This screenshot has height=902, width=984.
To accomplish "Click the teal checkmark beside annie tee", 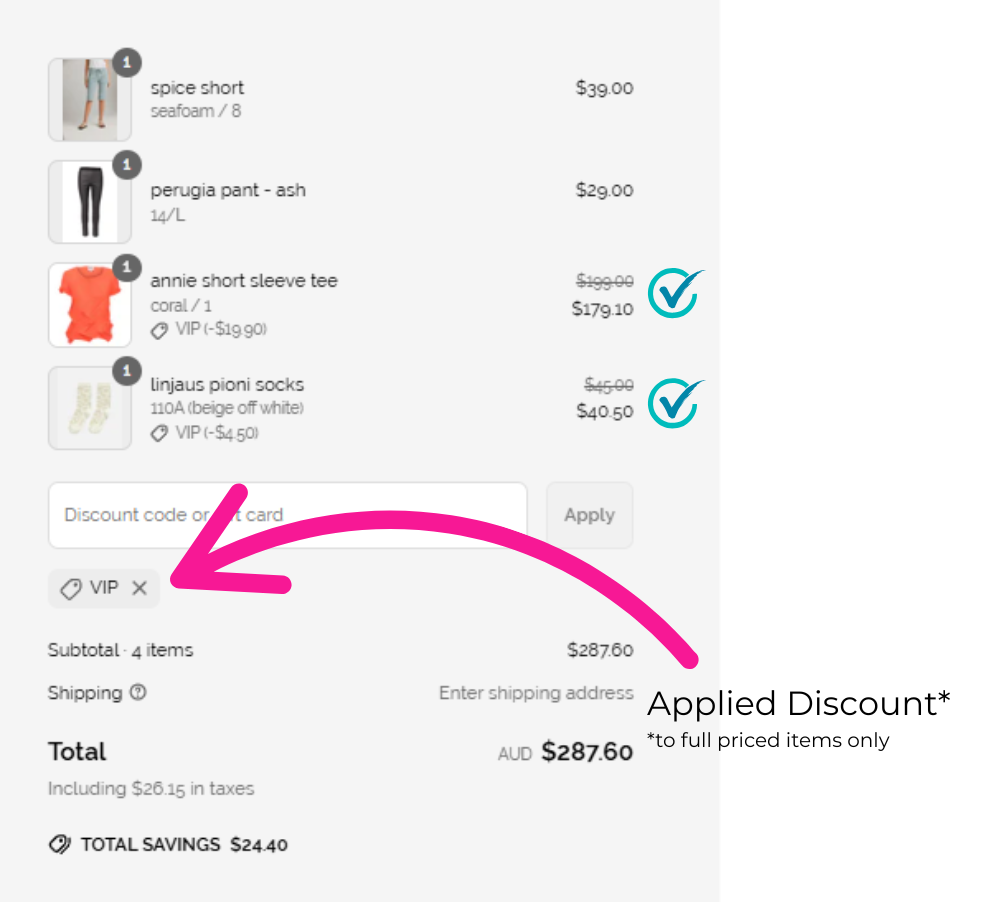I will coord(675,293).
